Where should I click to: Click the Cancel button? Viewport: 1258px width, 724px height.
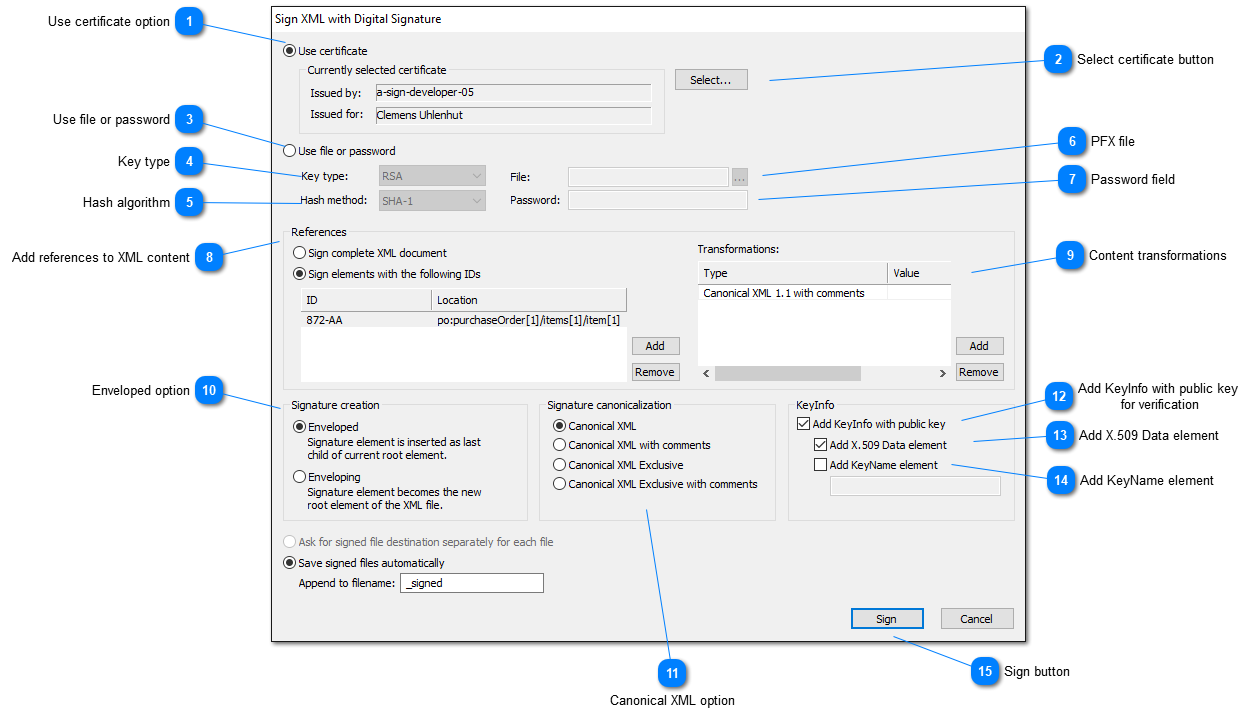click(977, 619)
